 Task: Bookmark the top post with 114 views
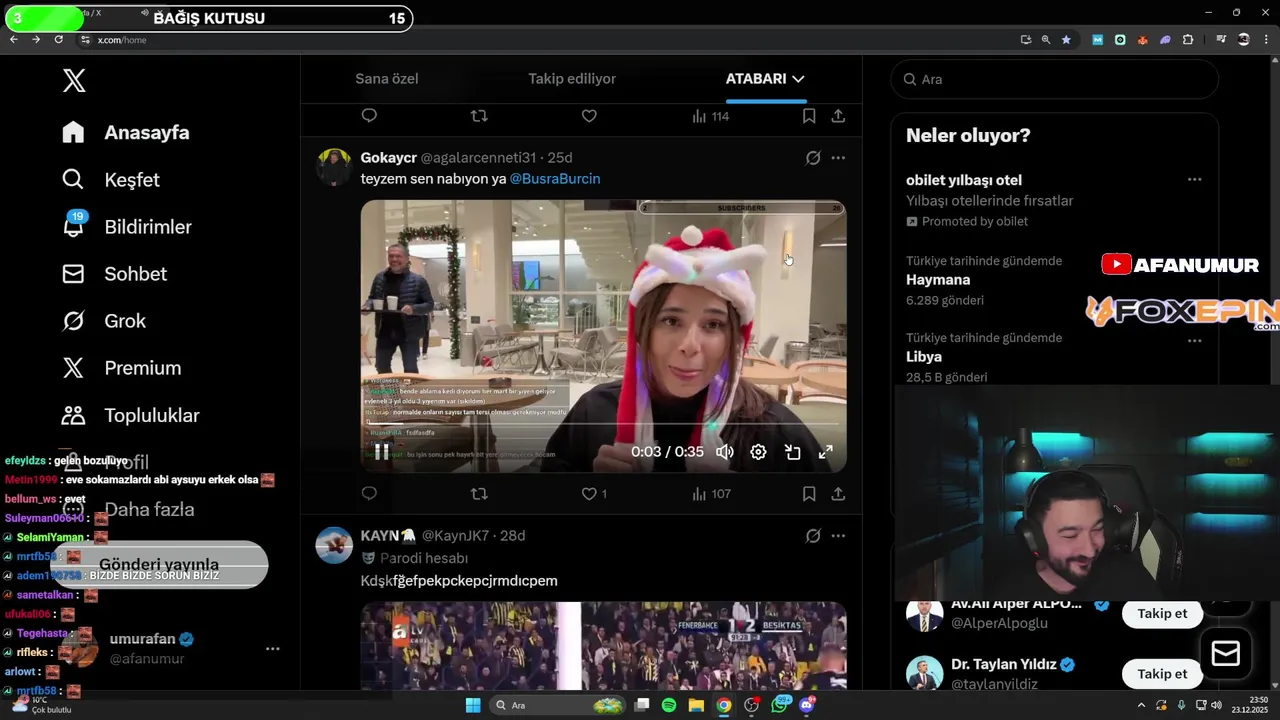click(x=809, y=116)
